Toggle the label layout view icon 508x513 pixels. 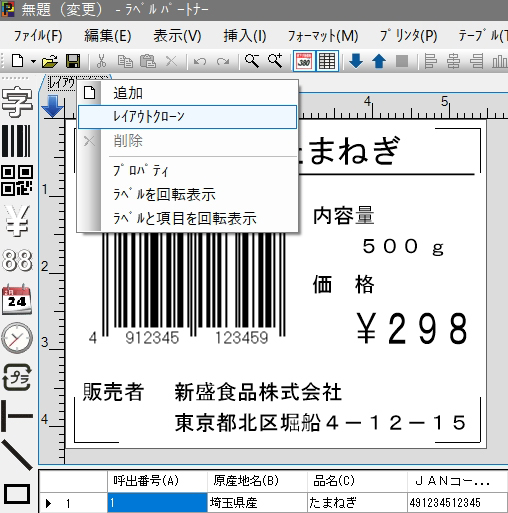(x=304, y=61)
